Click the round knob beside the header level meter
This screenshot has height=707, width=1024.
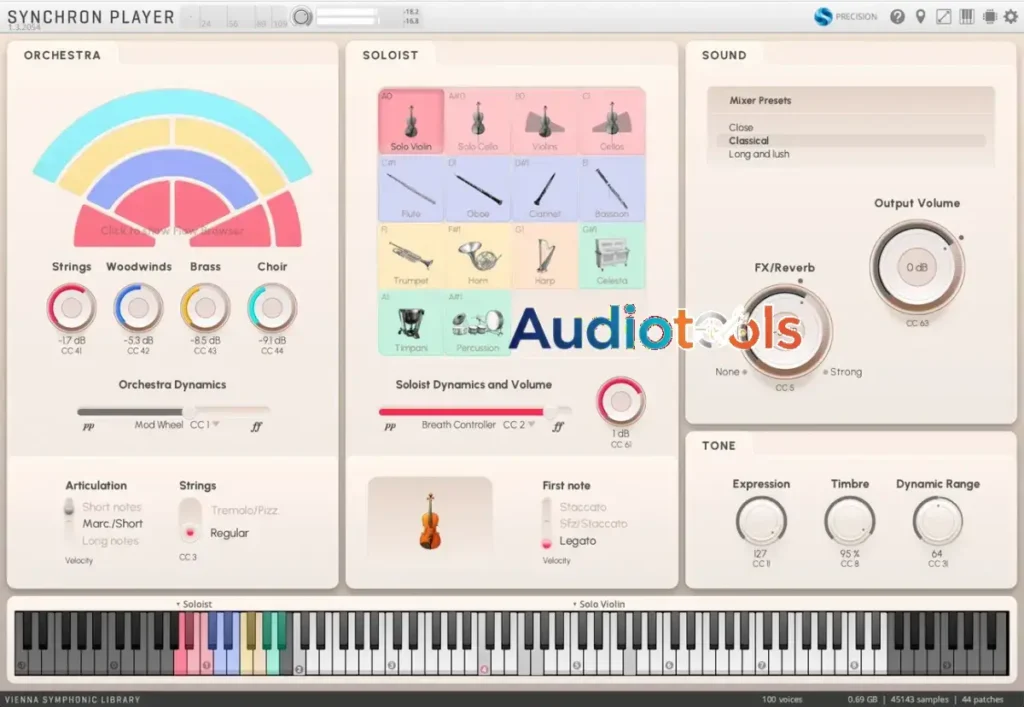click(302, 17)
